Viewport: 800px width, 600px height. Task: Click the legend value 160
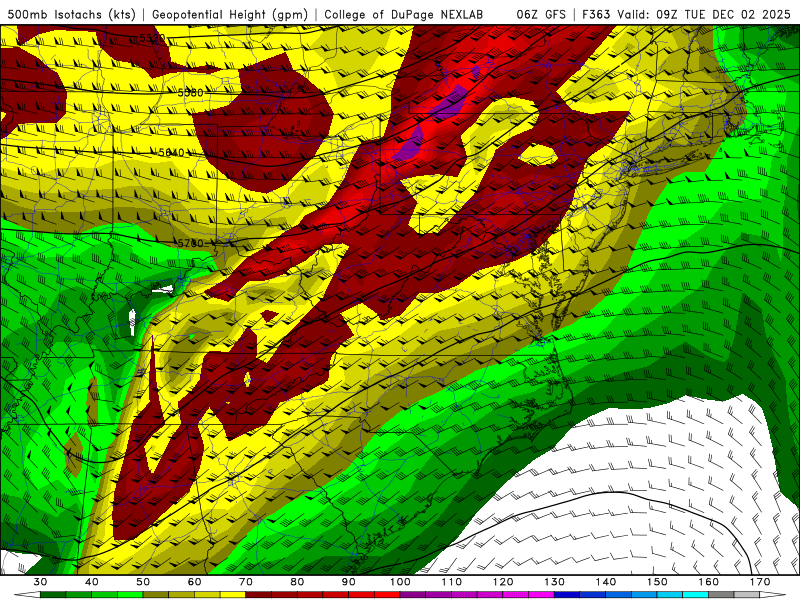(x=709, y=582)
